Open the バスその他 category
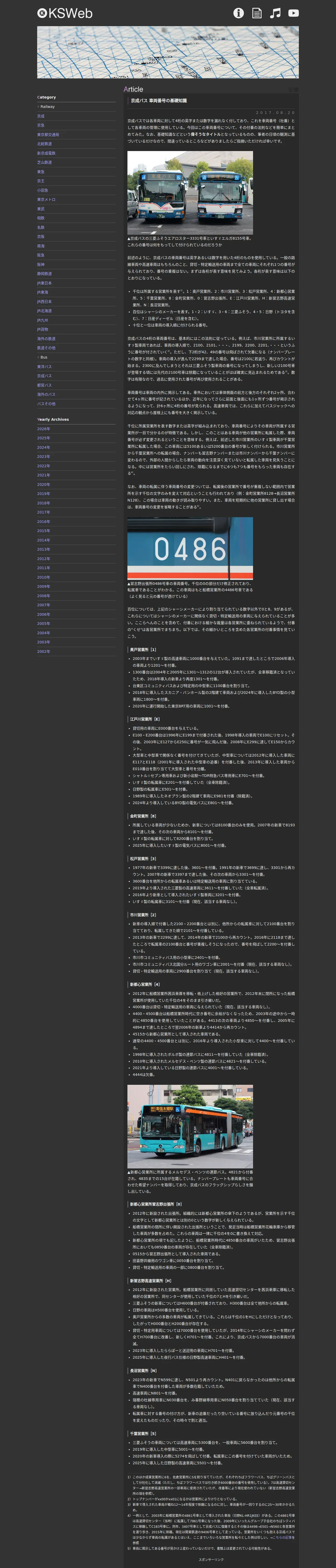Viewport: 336px width, 1568px height. [46, 404]
